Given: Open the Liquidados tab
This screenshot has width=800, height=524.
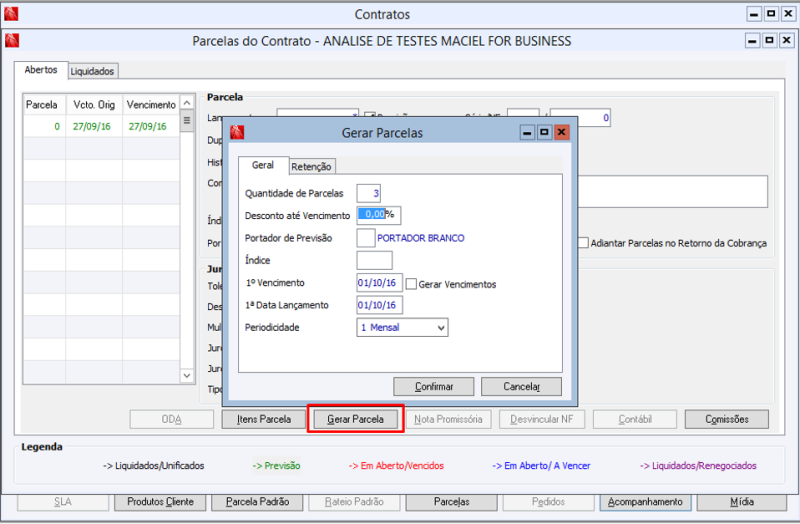Looking at the screenshot, I should (92, 71).
